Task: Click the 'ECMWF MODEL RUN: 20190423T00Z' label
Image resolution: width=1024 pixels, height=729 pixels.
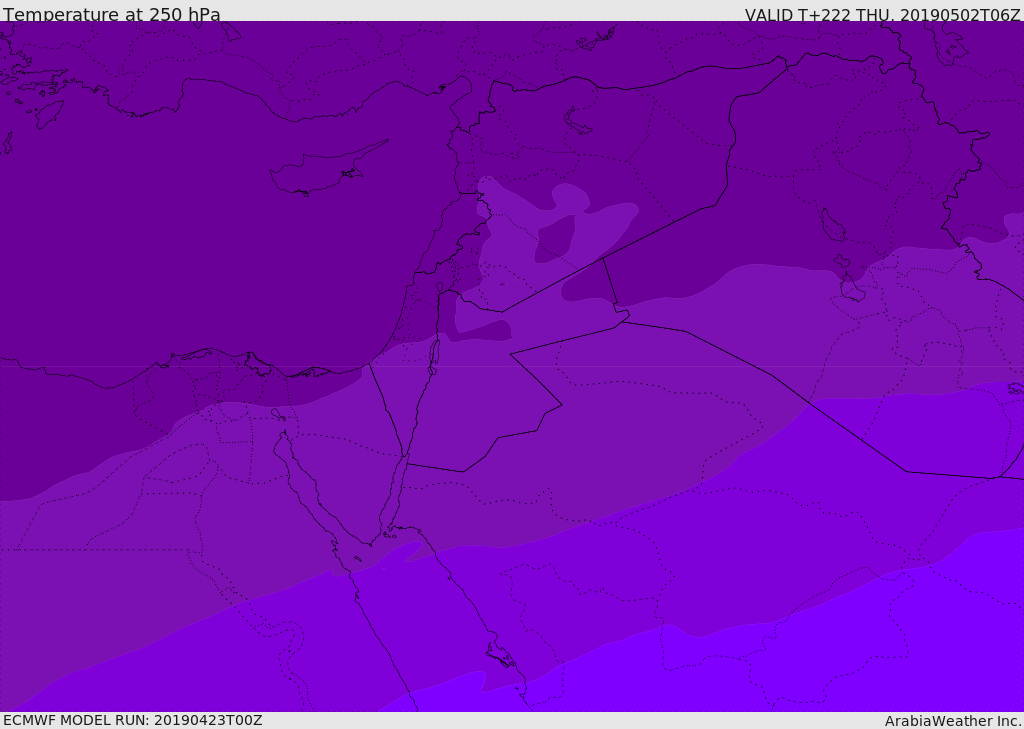Action: 133,720
